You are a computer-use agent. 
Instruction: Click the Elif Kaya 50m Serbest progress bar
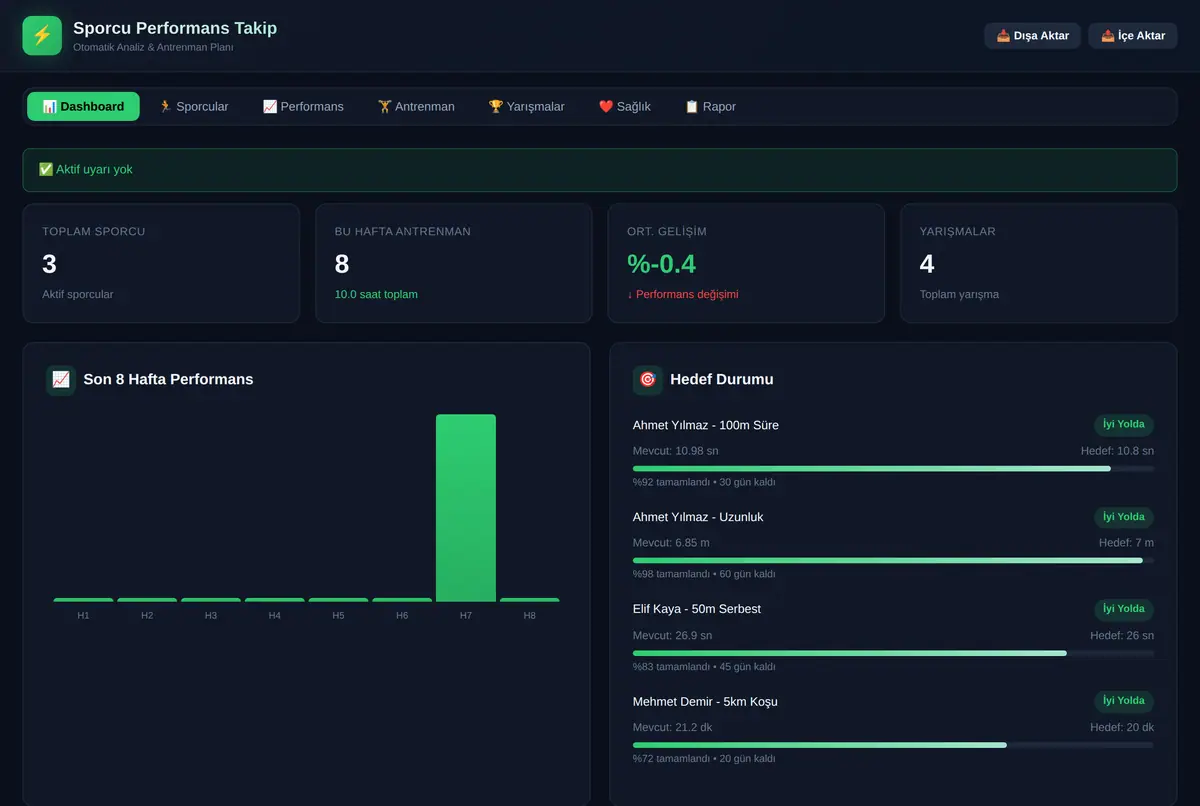pyautogui.click(x=893, y=653)
